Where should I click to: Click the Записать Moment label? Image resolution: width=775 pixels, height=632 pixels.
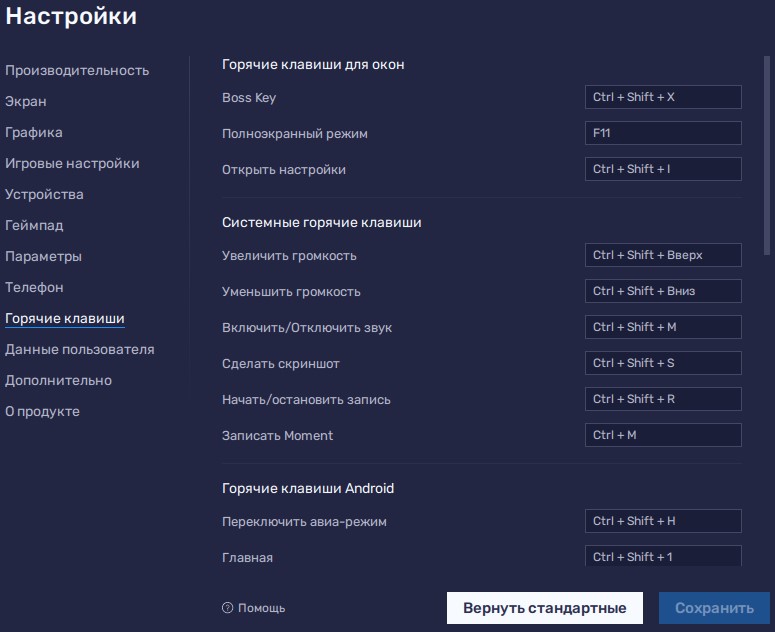click(277, 436)
